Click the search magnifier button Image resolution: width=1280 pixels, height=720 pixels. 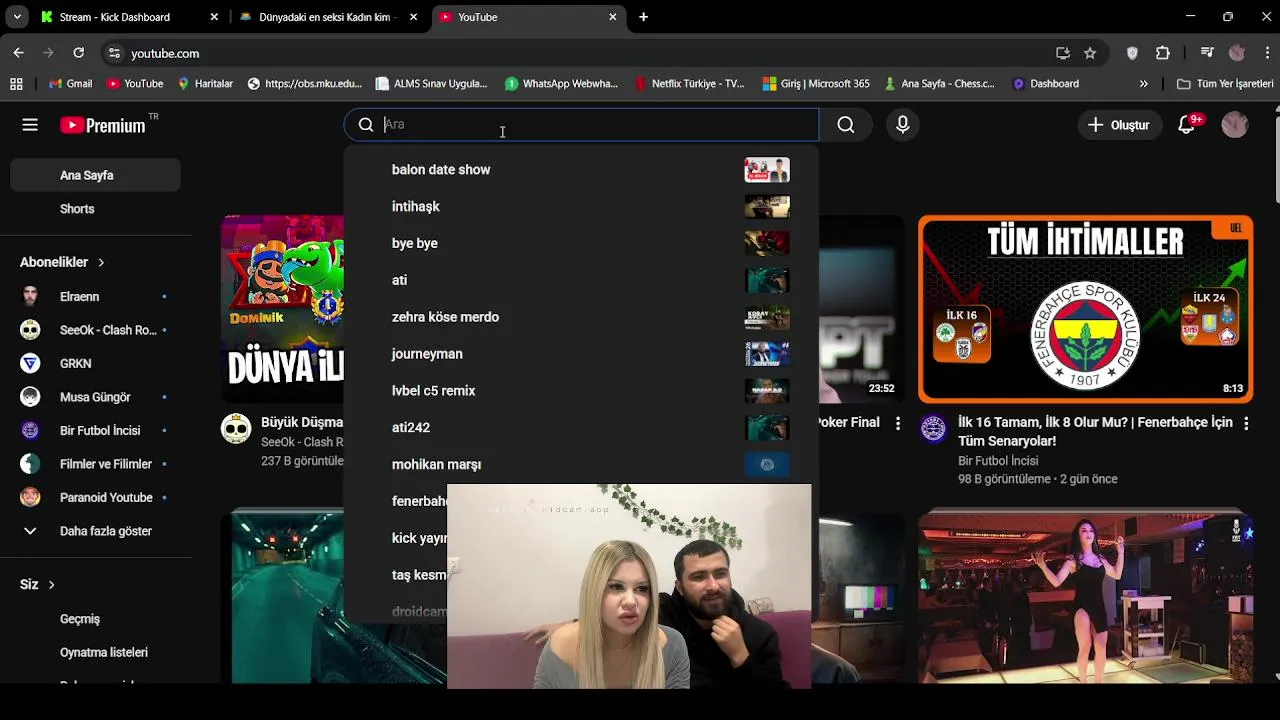click(x=846, y=125)
